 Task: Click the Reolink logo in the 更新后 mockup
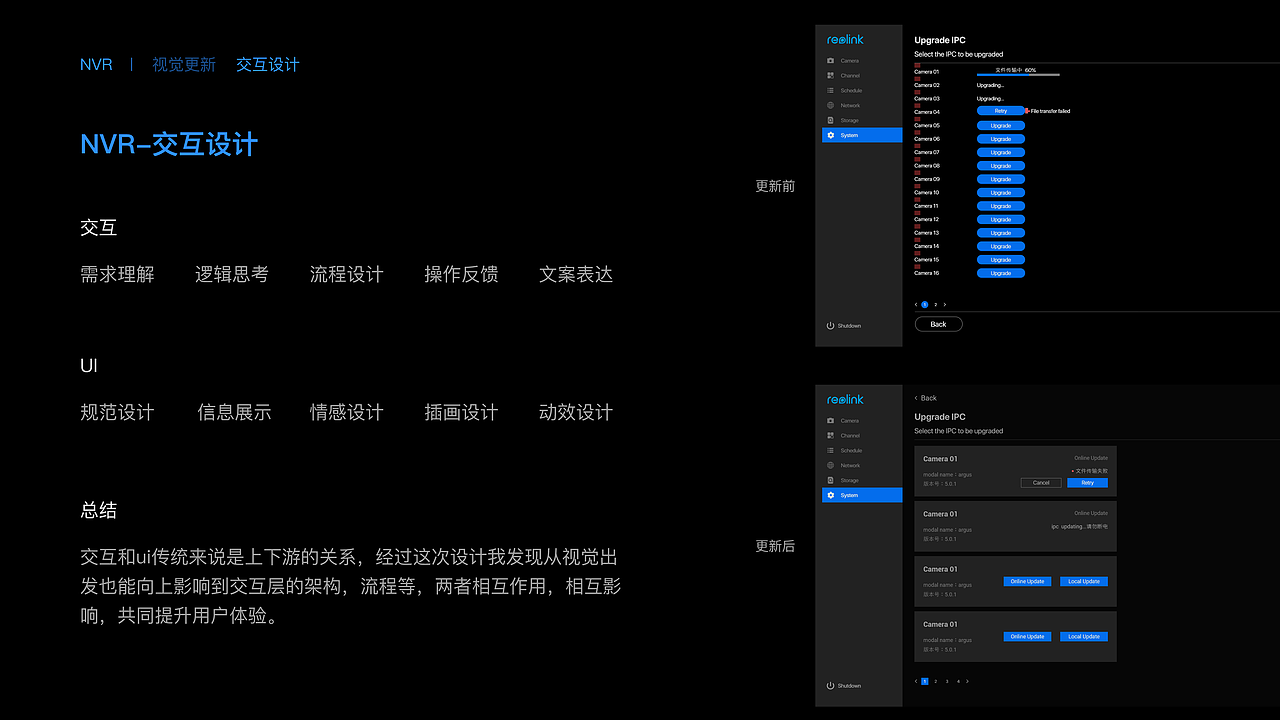click(x=845, y=400)
